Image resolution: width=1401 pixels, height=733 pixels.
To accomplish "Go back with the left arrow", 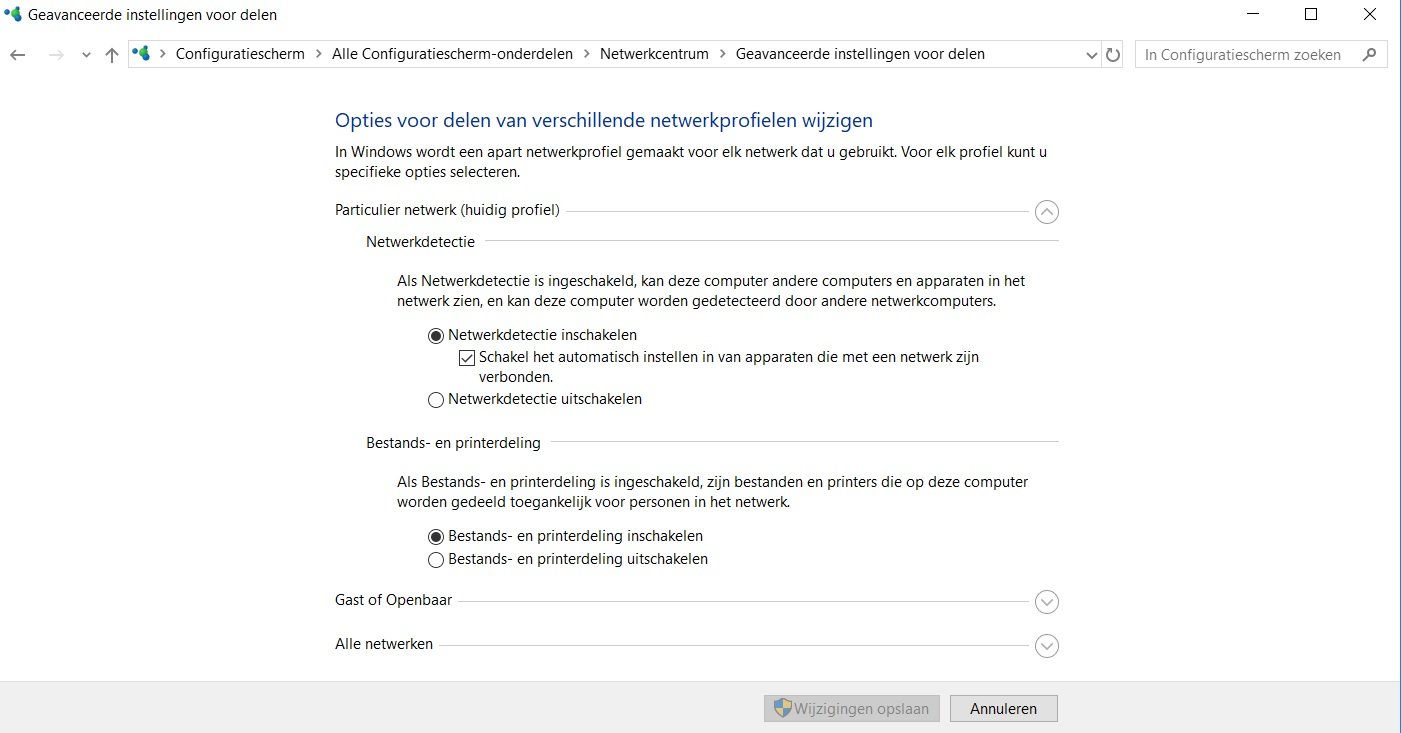I will [17, 55].
